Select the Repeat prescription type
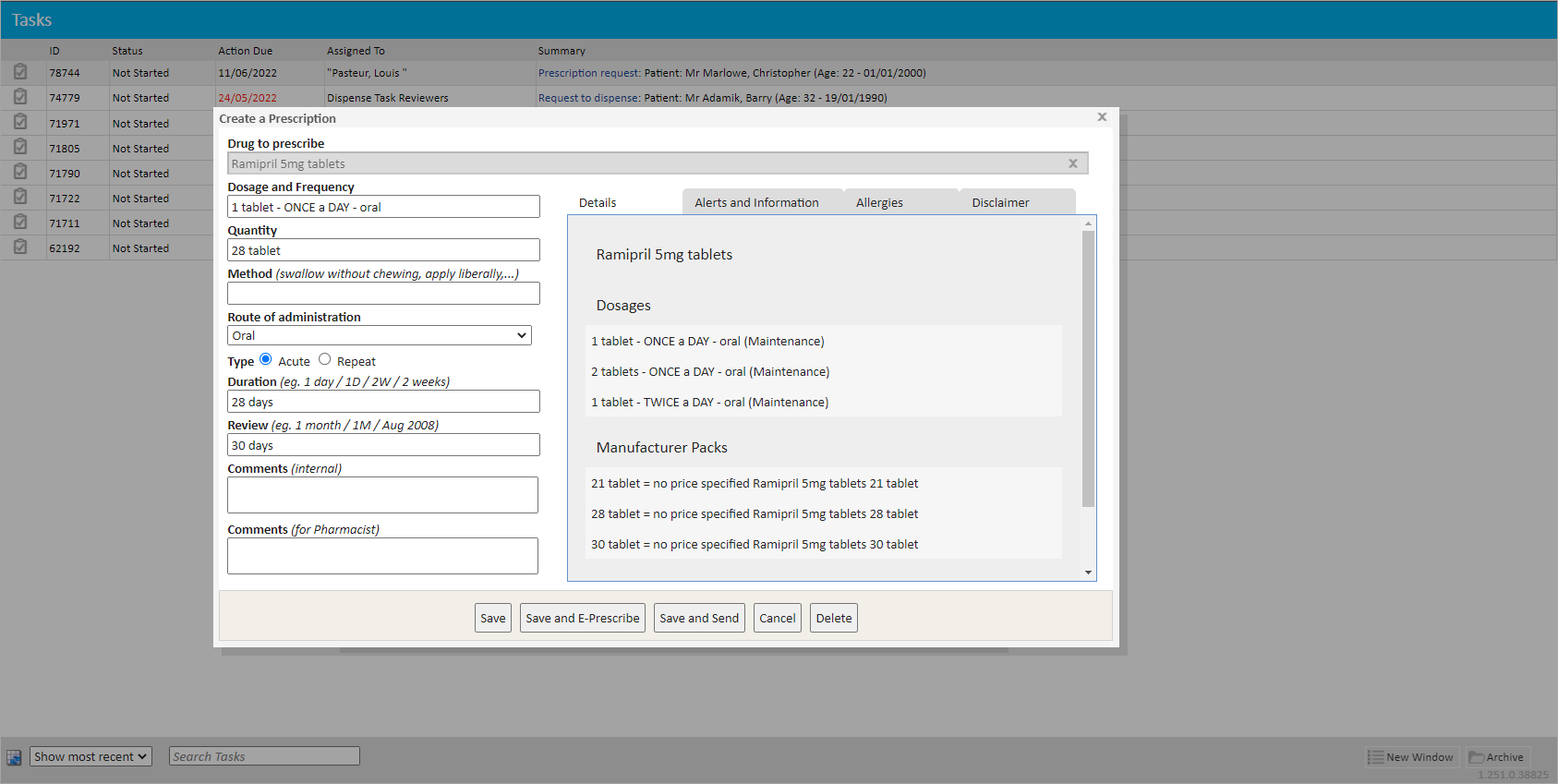This screenshot has width=1558, height=784. click(325, 359)
